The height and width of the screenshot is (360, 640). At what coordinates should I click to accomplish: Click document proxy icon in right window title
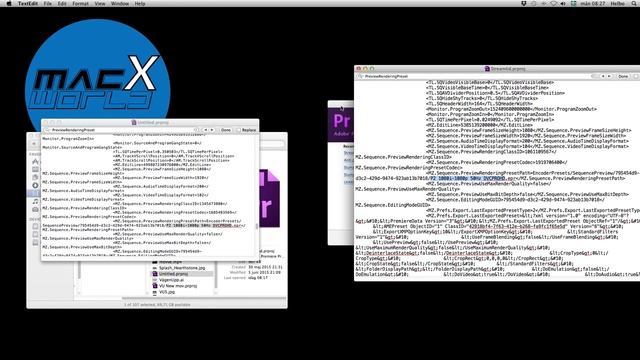(487, 69)
